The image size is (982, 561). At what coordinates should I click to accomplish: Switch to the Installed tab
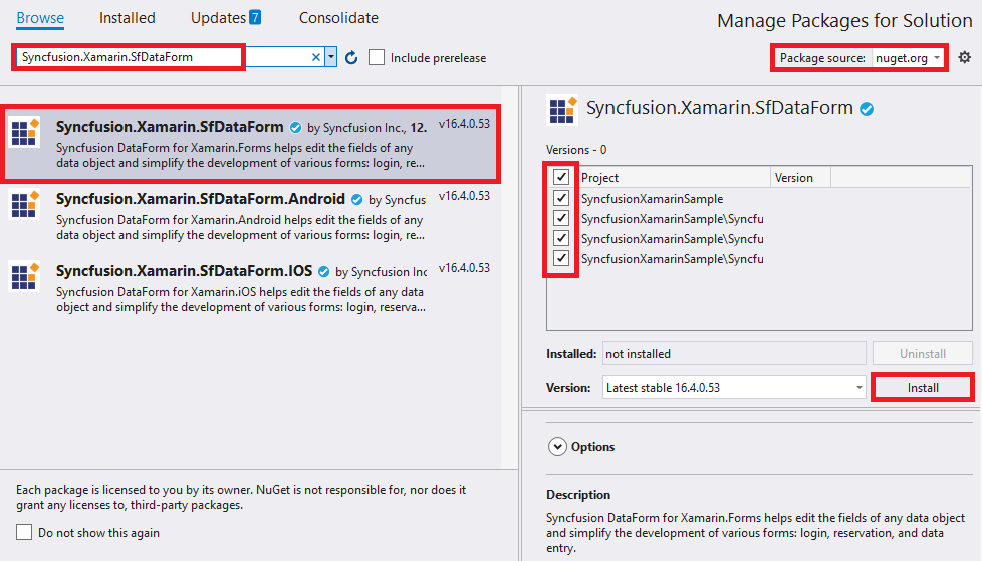(x=127, y=18)
